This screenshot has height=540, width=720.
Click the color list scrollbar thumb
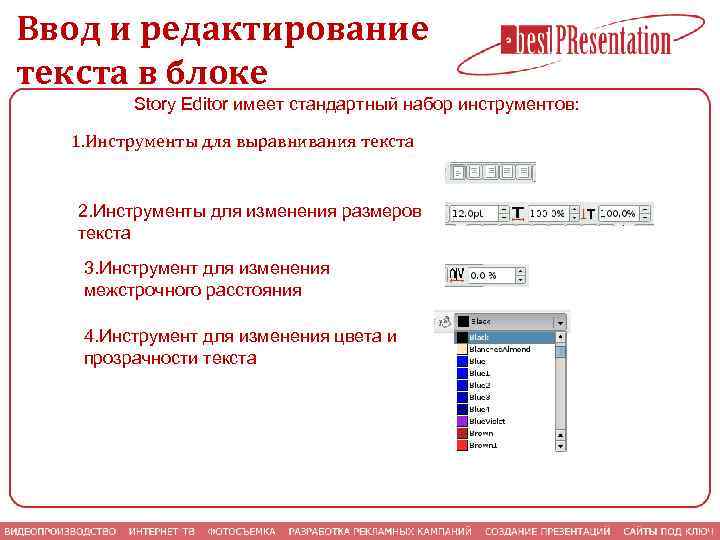(560, 351)
